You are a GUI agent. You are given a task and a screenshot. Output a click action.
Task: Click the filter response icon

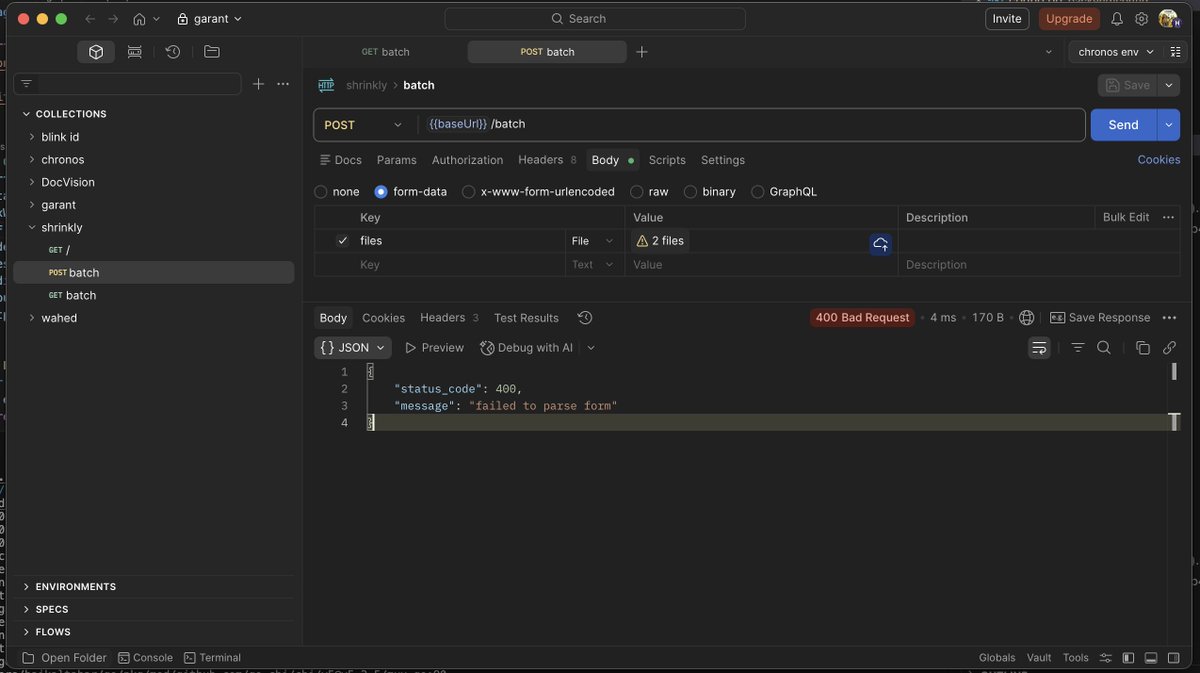[1078, 348]
